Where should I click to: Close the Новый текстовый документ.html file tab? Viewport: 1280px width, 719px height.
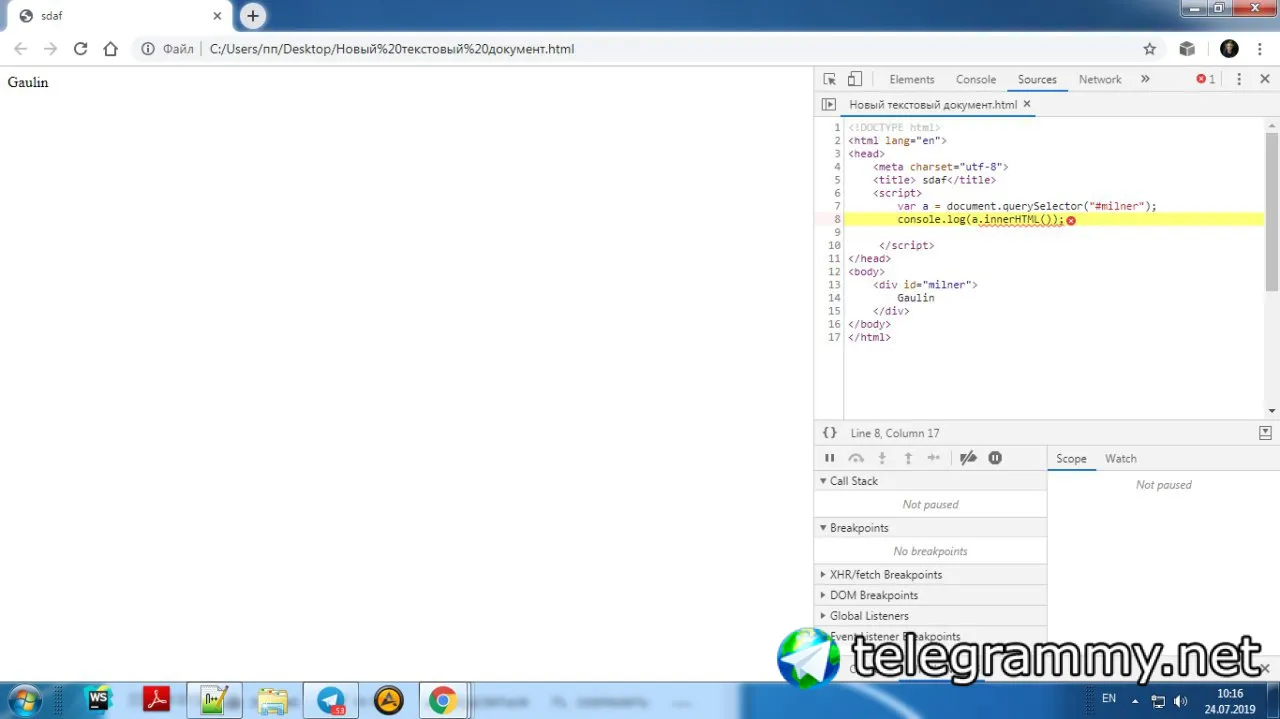1027,104
